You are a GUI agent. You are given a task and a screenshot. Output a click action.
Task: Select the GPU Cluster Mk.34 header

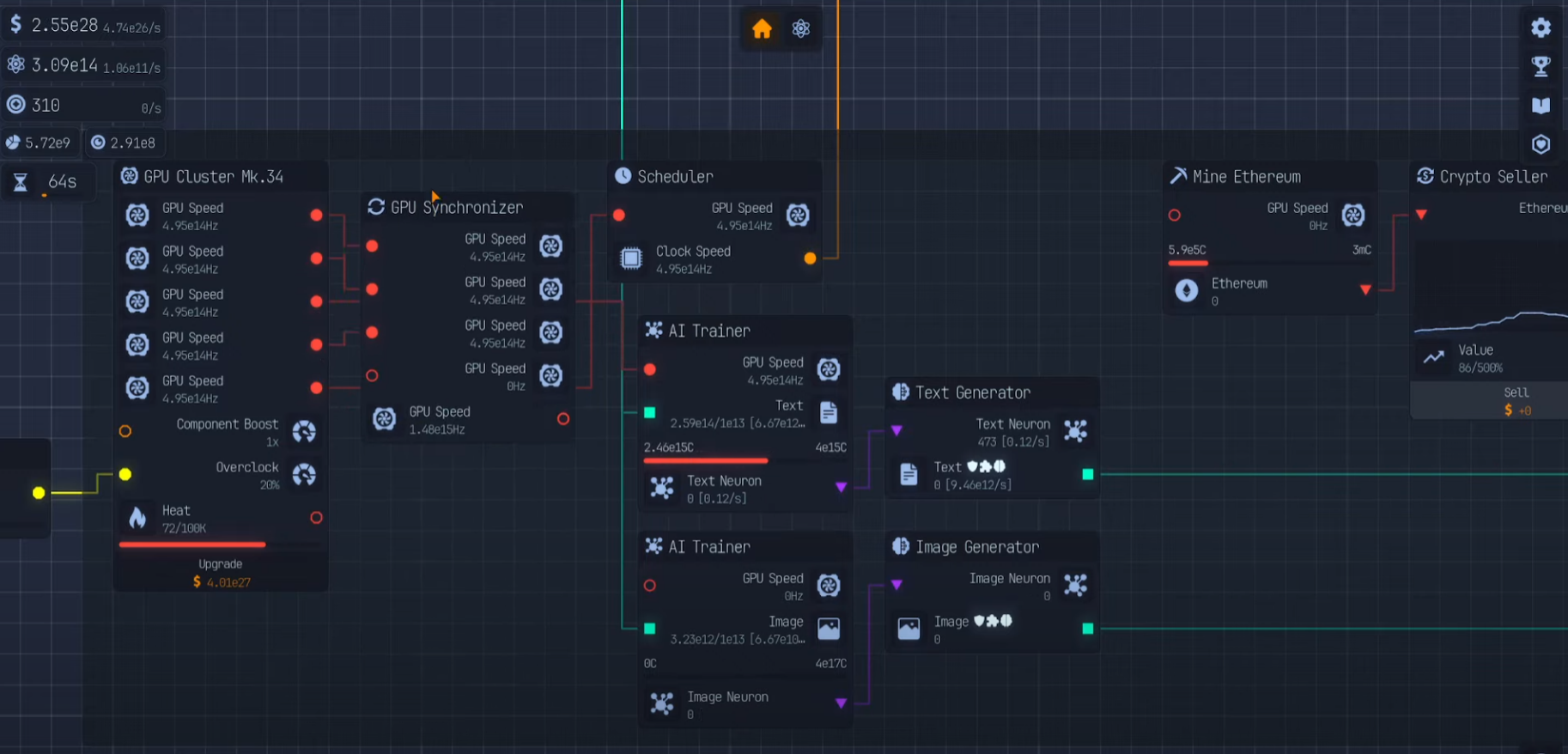click(213, 177)
